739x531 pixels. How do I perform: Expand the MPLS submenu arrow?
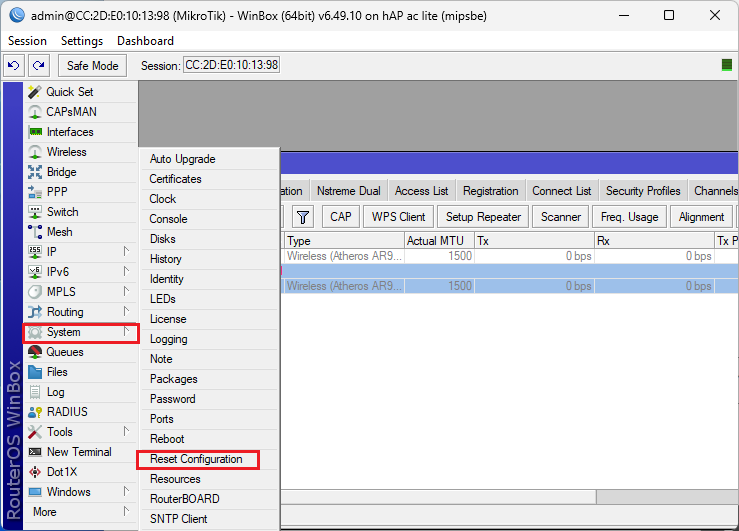point(126,291)
